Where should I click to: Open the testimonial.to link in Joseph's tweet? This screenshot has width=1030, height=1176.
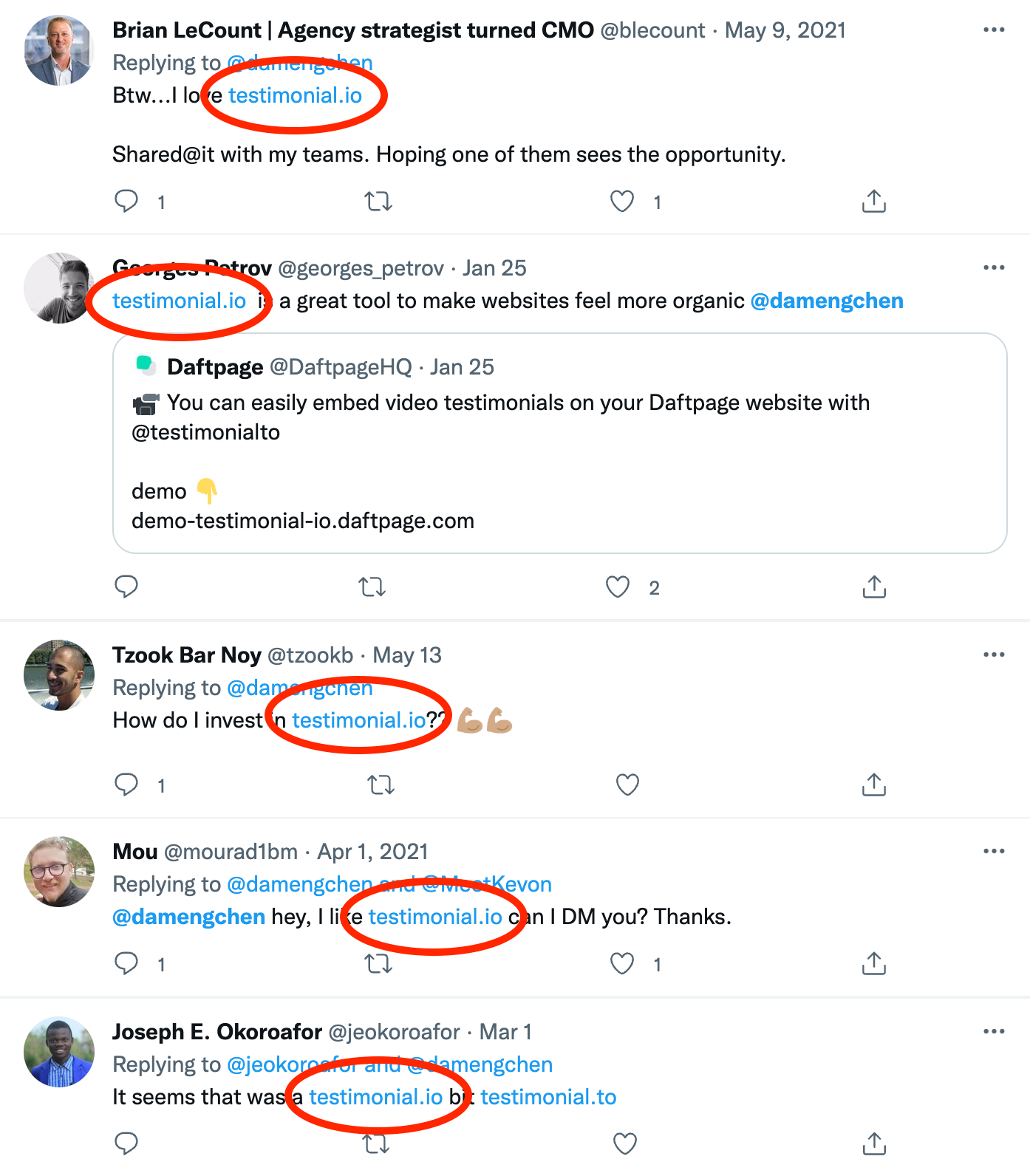(548, 1097)
